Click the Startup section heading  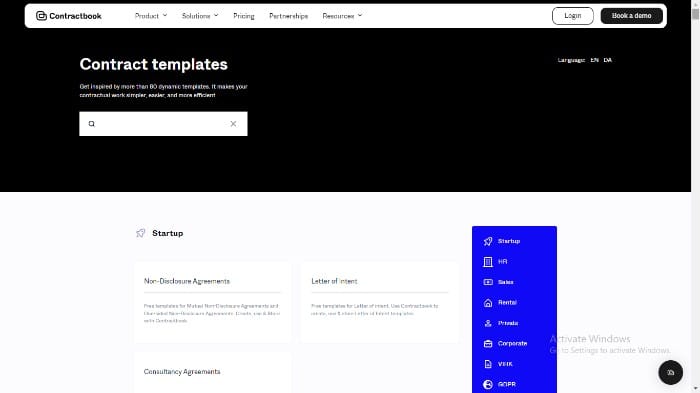pos(167,233)
